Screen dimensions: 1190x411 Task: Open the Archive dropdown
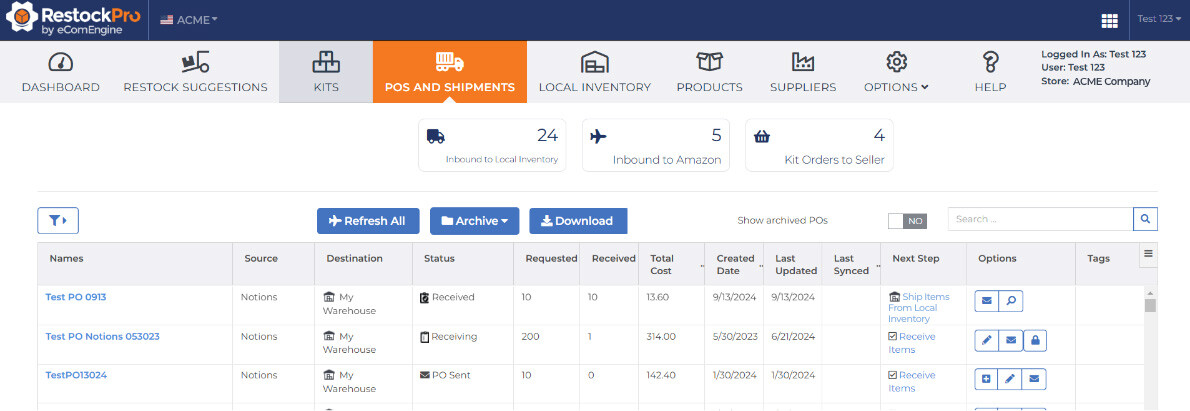point(474,221)
